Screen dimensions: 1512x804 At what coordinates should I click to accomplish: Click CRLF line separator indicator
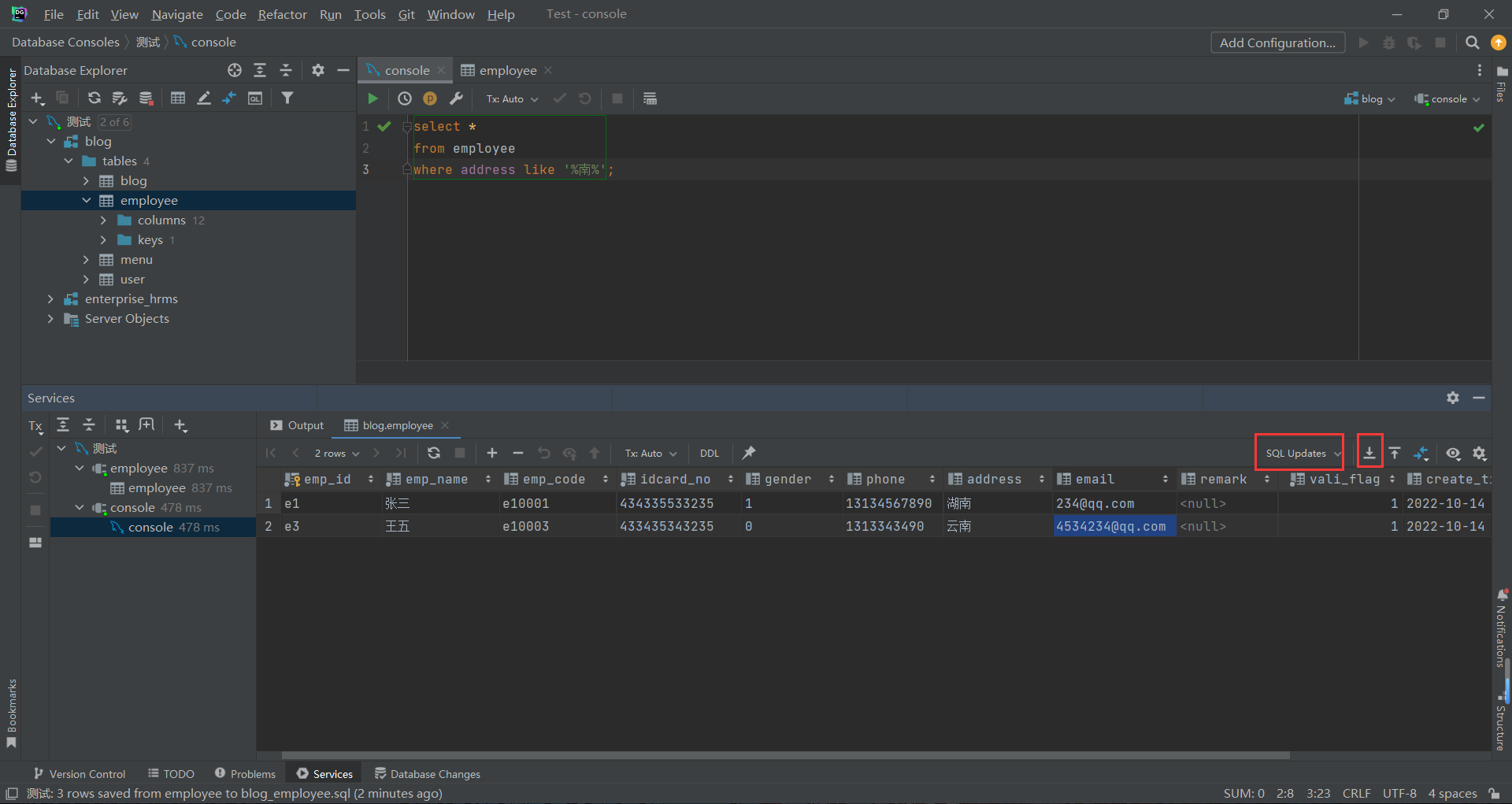(x=1356, y=793)
